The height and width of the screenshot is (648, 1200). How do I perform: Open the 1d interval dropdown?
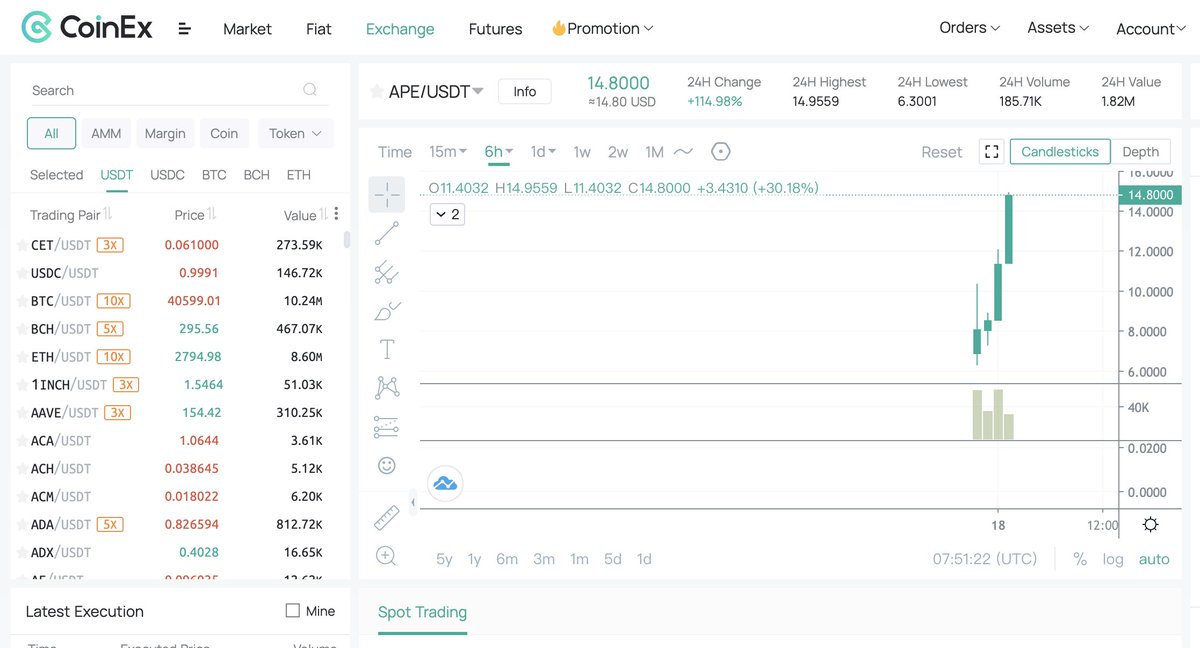[x=543, y=152]
